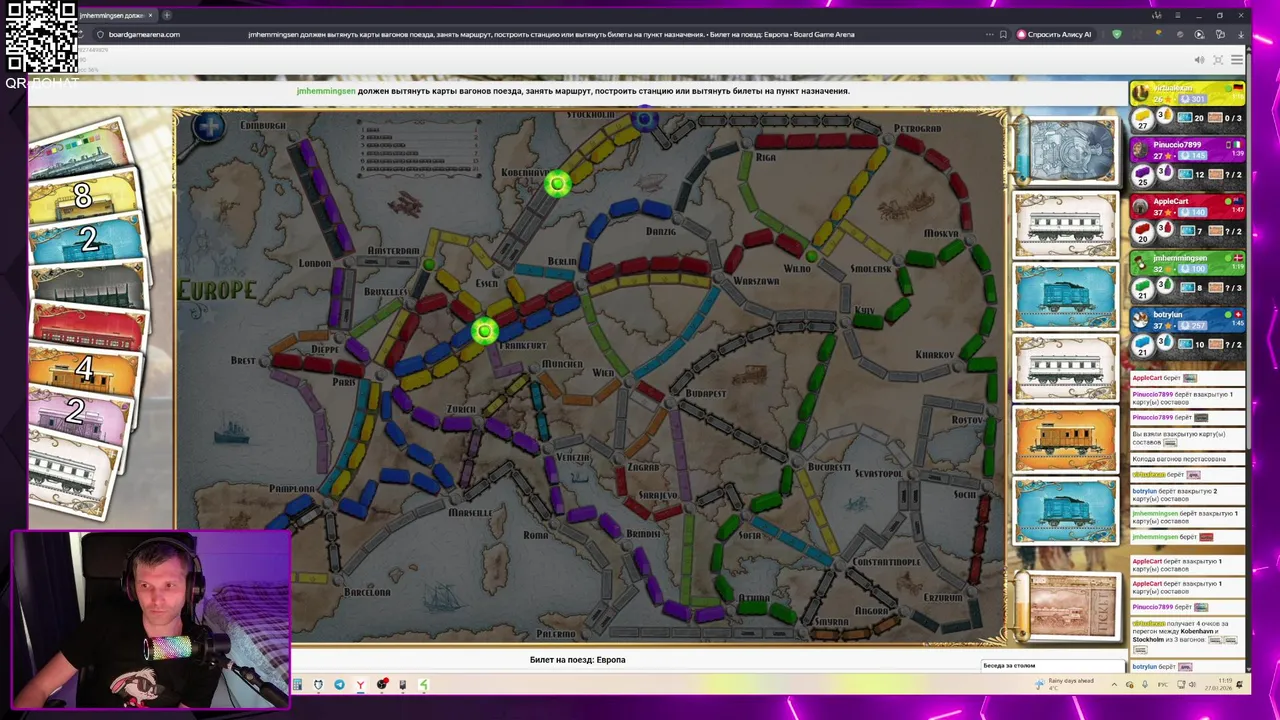The image size is (1280, 720).
Task: Click the green station marker at Frankfurt
Action: tap(484, 332)
